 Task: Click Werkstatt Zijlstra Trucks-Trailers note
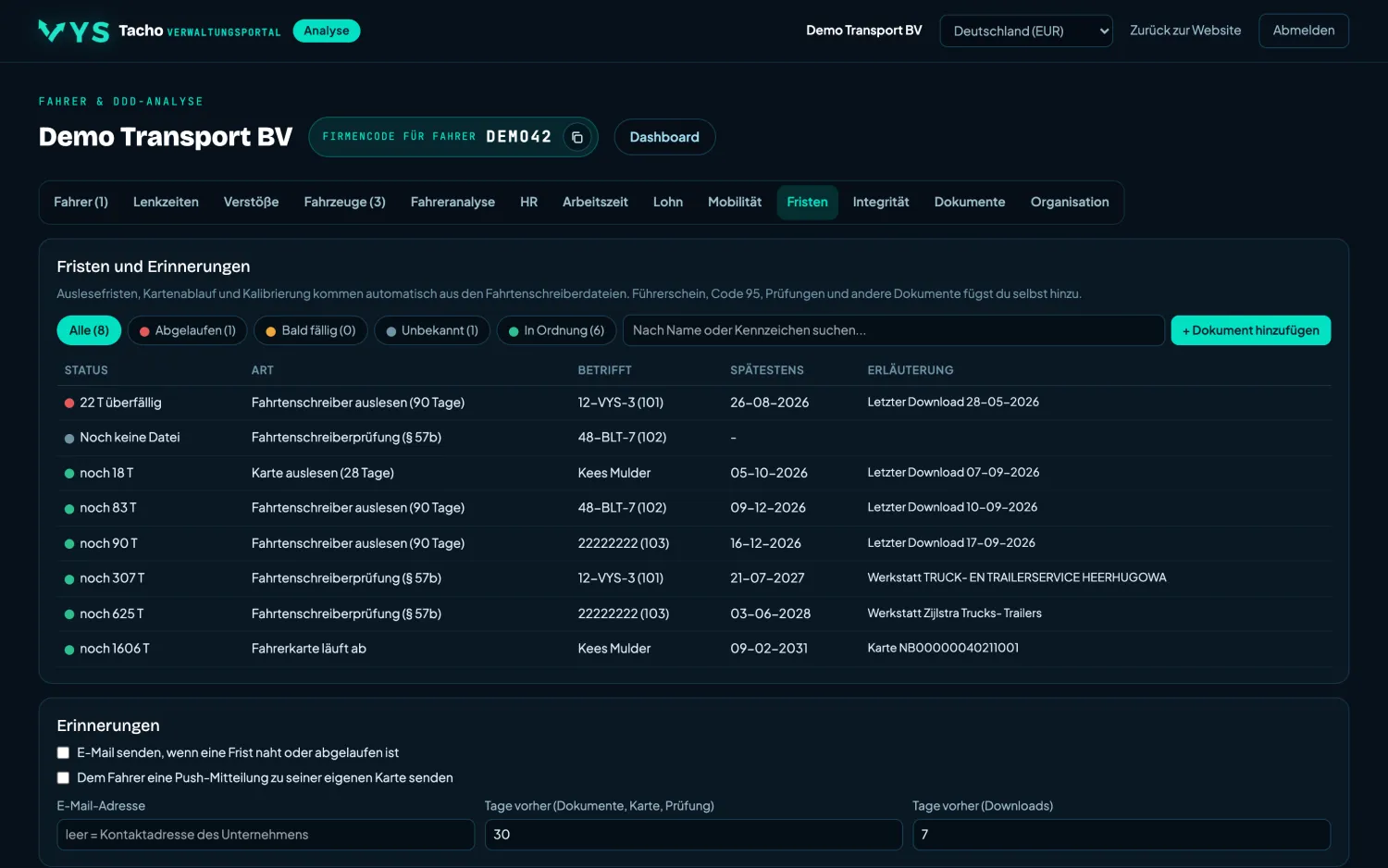(x=954, y=614)
